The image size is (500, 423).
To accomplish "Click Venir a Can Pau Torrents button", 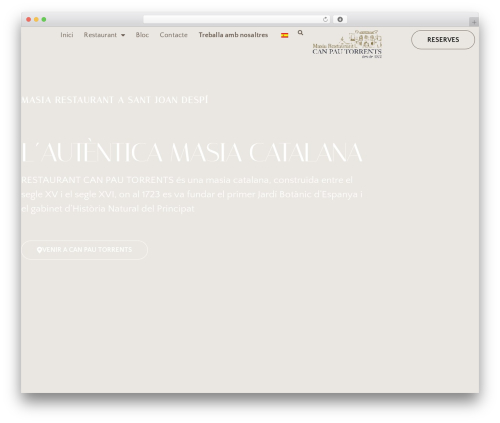I will point(84,250).
